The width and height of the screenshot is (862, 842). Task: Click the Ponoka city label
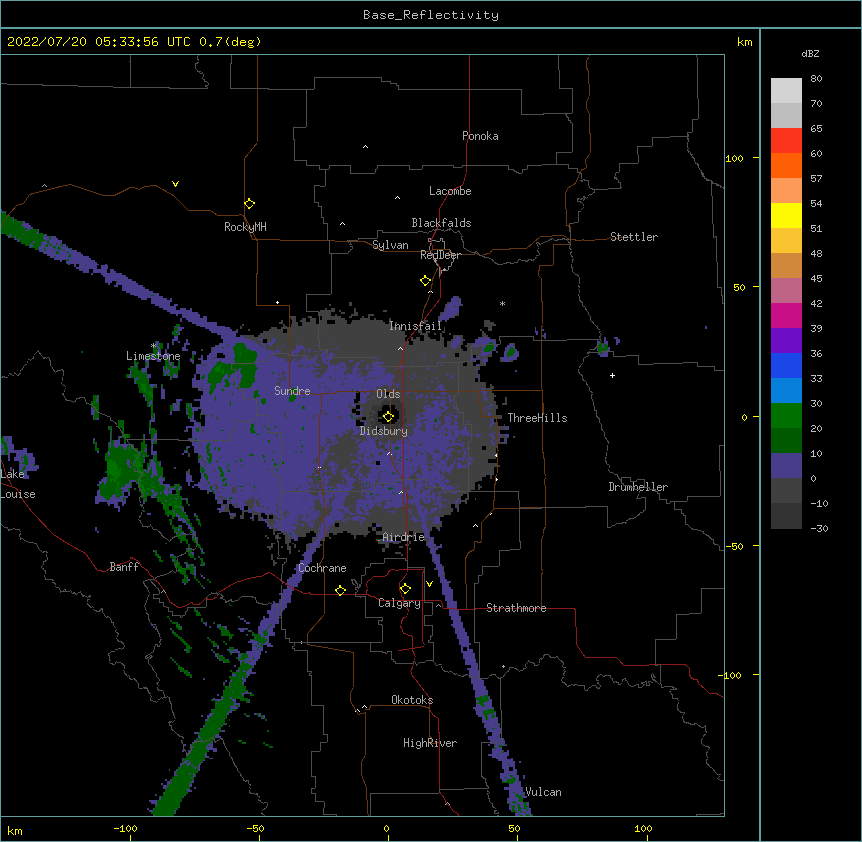tap(480, 136)
